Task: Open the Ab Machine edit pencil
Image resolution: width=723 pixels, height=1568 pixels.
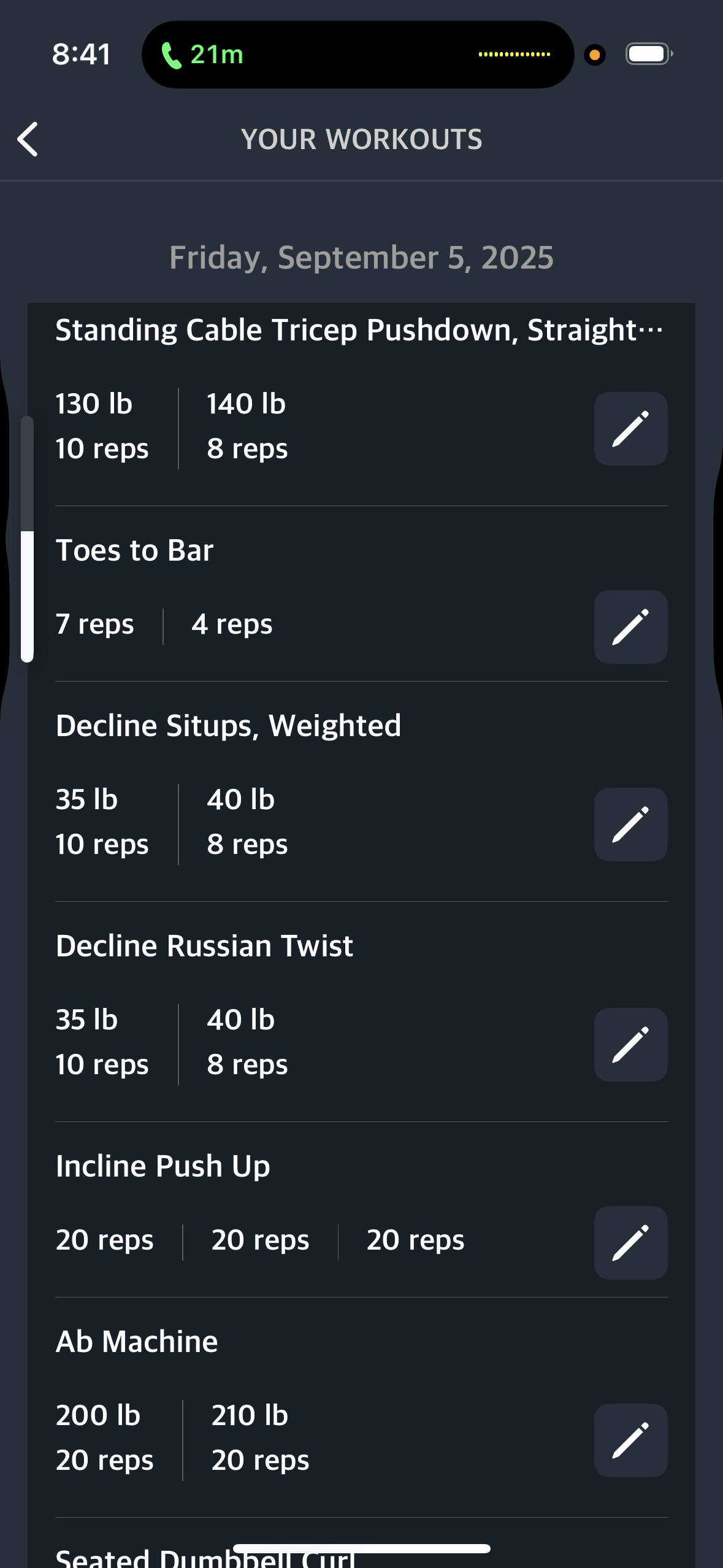Action: pos(630,1440)
